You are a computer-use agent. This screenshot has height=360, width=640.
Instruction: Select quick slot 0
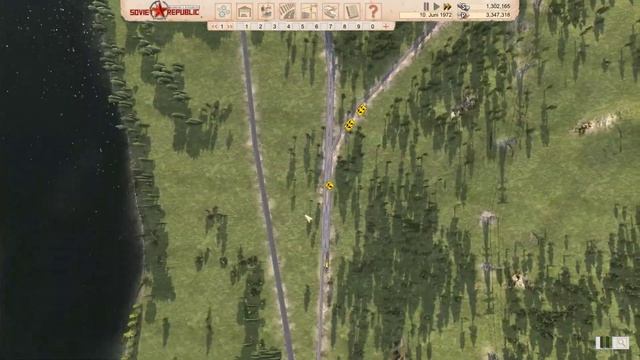coord(372,27)
